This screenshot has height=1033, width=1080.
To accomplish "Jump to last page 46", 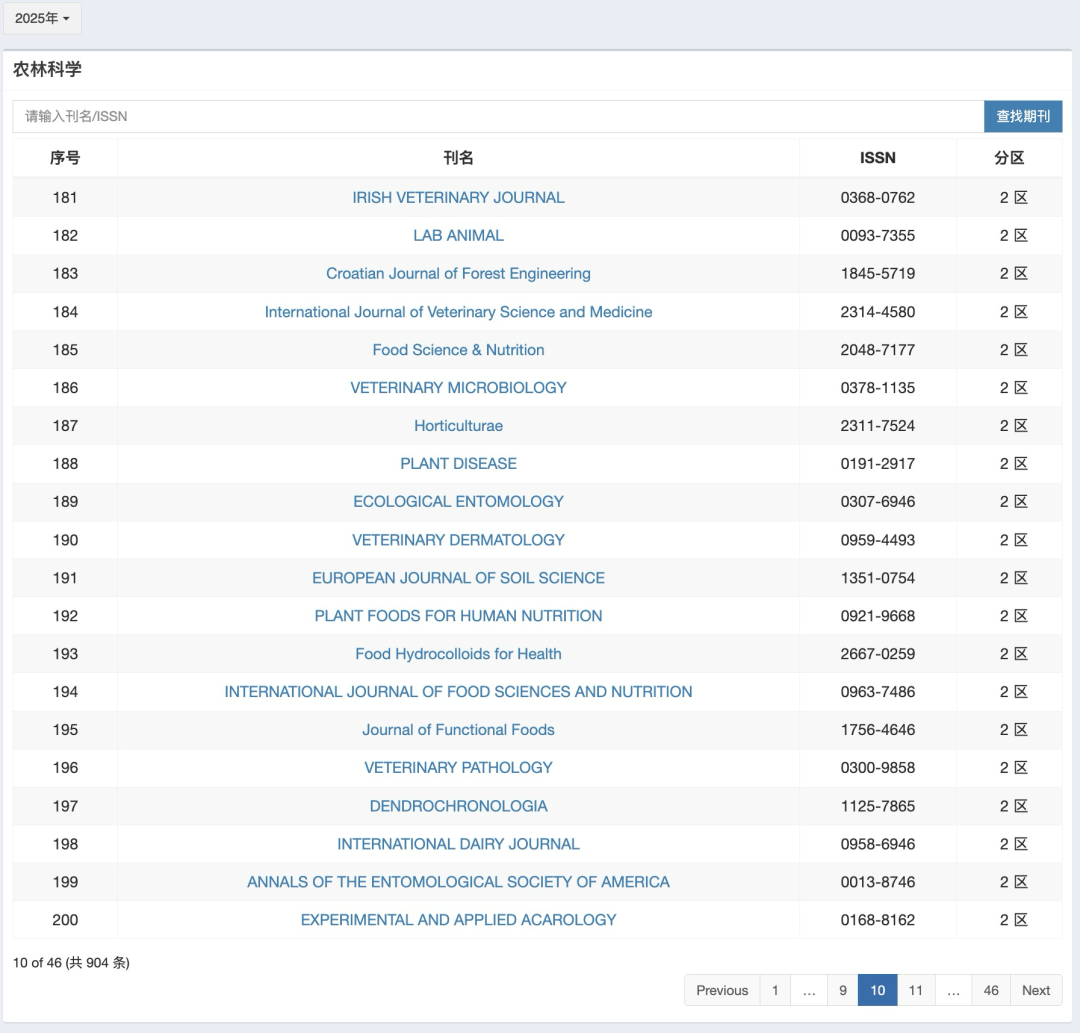I will coord(991,990).
